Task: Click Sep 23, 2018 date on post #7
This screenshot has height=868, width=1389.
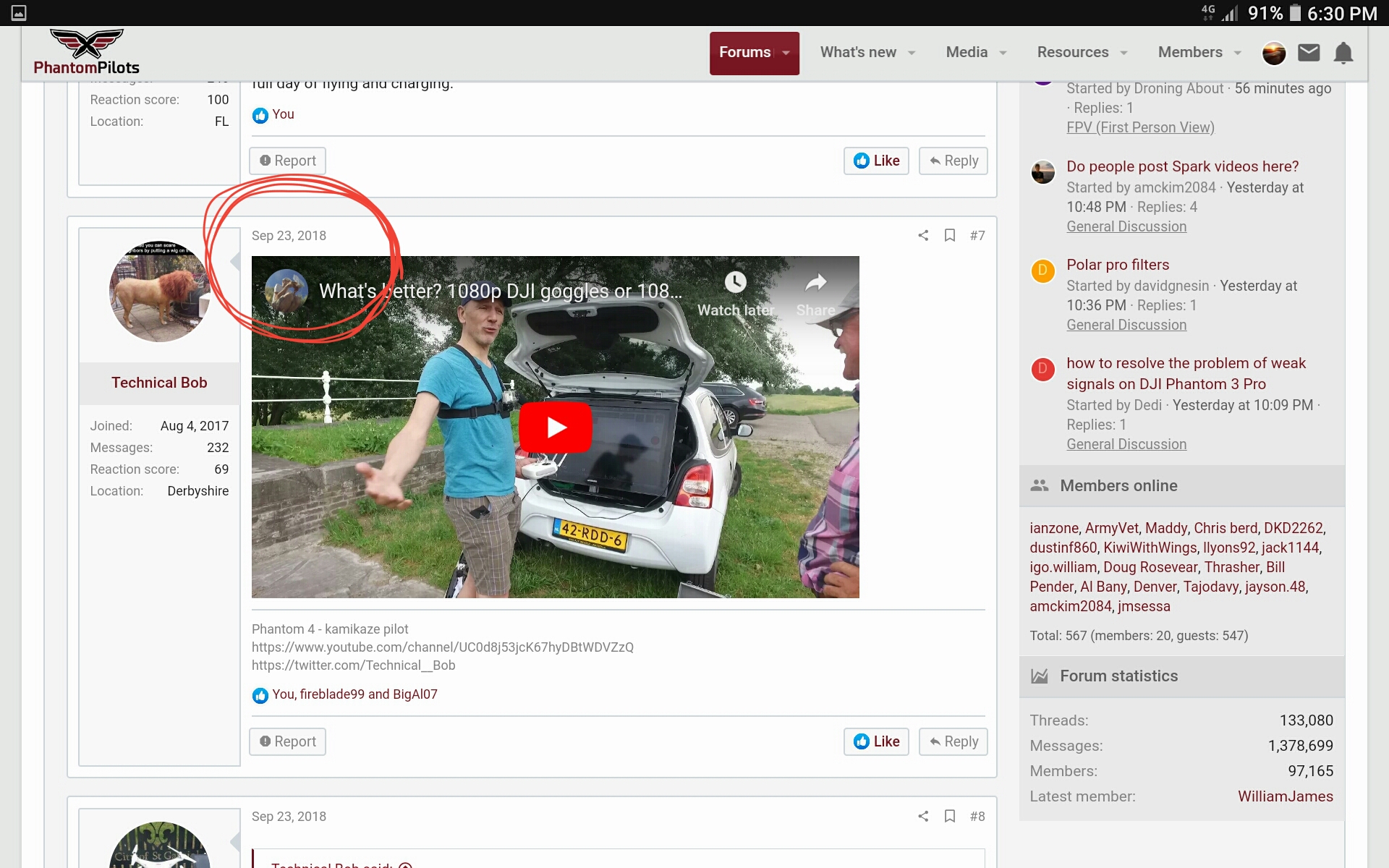Action: 289,236
